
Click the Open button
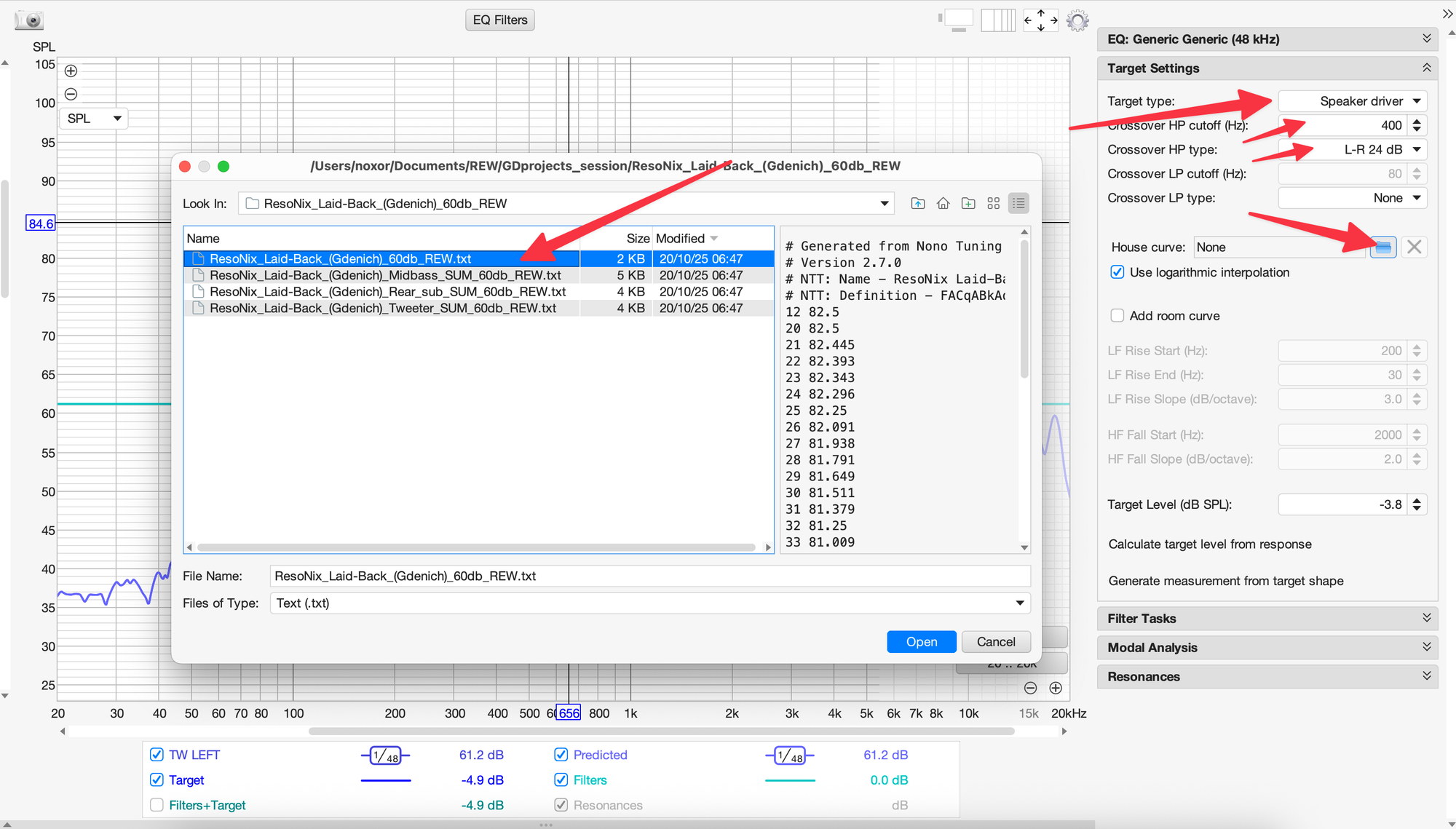[x=921, y=642]
